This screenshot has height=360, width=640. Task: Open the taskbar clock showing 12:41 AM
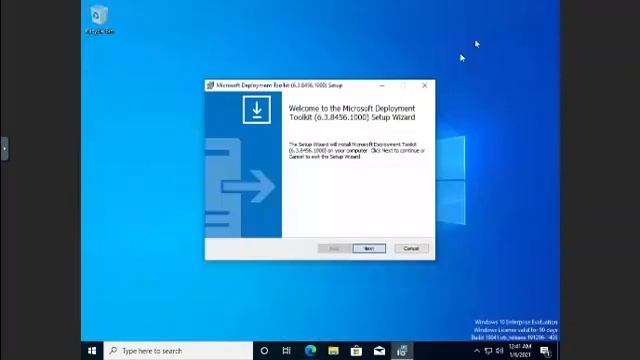click(520, 351)
